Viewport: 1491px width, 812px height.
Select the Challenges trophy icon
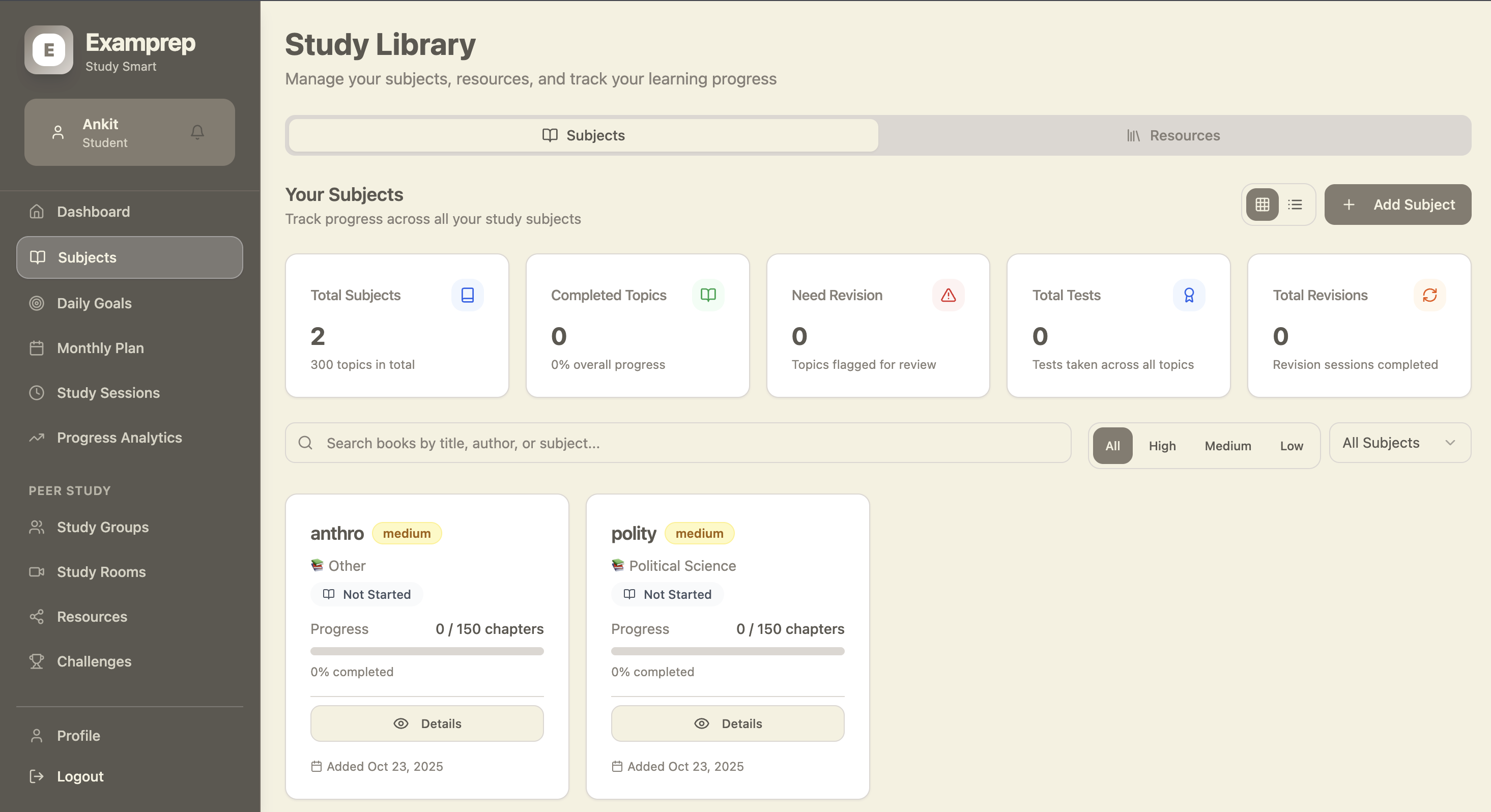(37, 661)
